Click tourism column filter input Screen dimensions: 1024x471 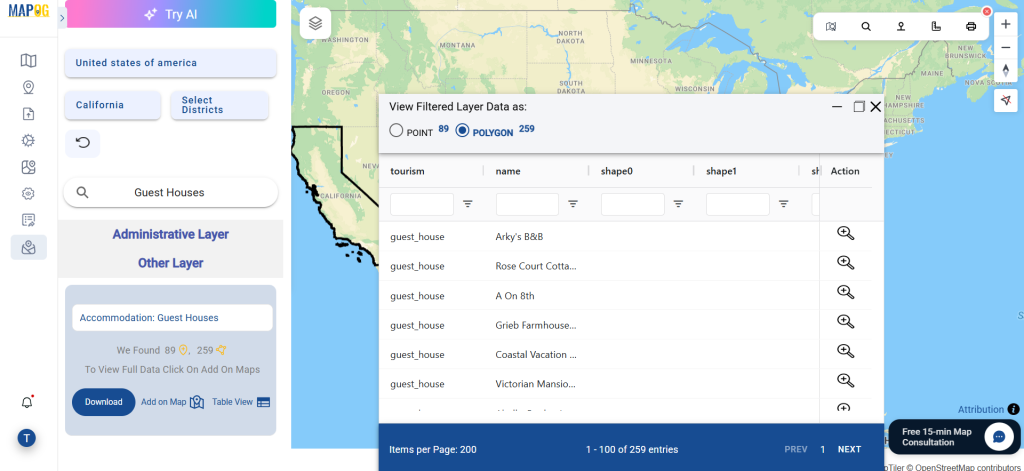click(x=422, y=204)
